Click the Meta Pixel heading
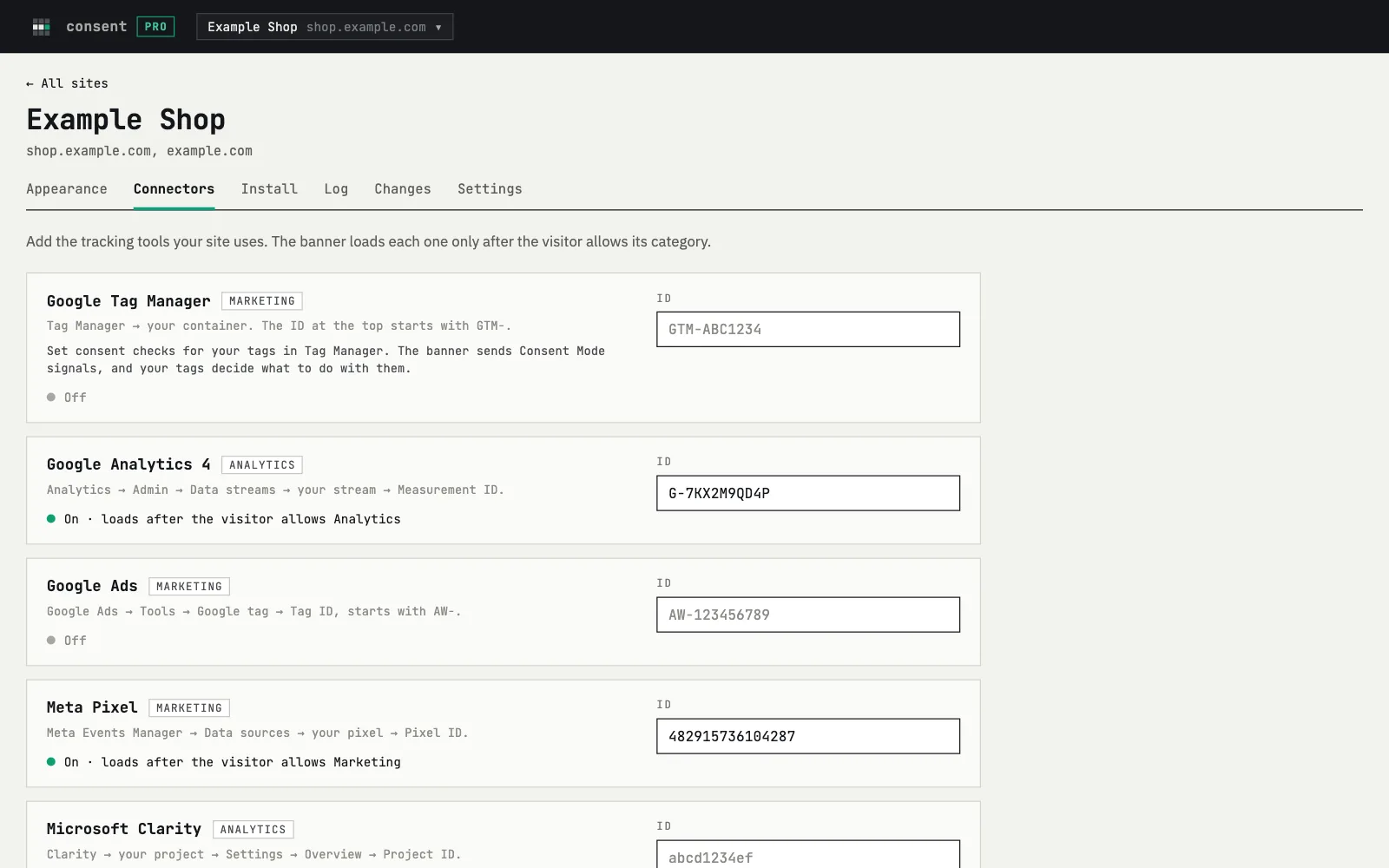The image size is (1389, 868). 92,707
